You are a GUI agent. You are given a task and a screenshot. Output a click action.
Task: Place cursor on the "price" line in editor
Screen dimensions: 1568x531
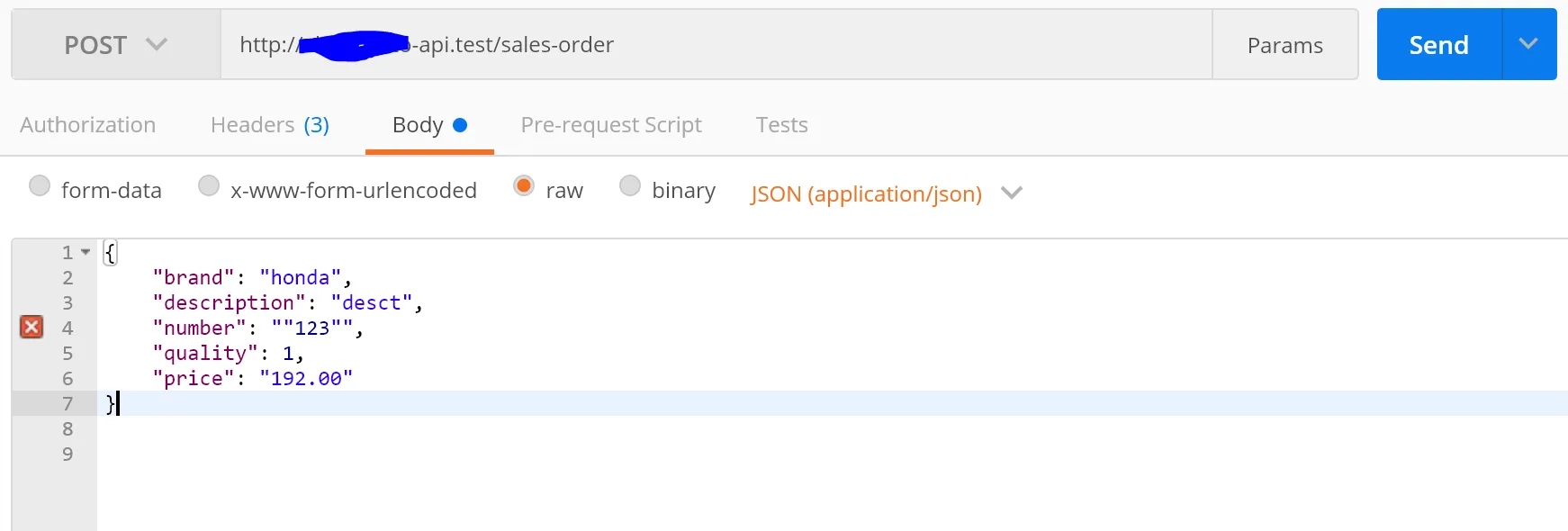point(252,379)
